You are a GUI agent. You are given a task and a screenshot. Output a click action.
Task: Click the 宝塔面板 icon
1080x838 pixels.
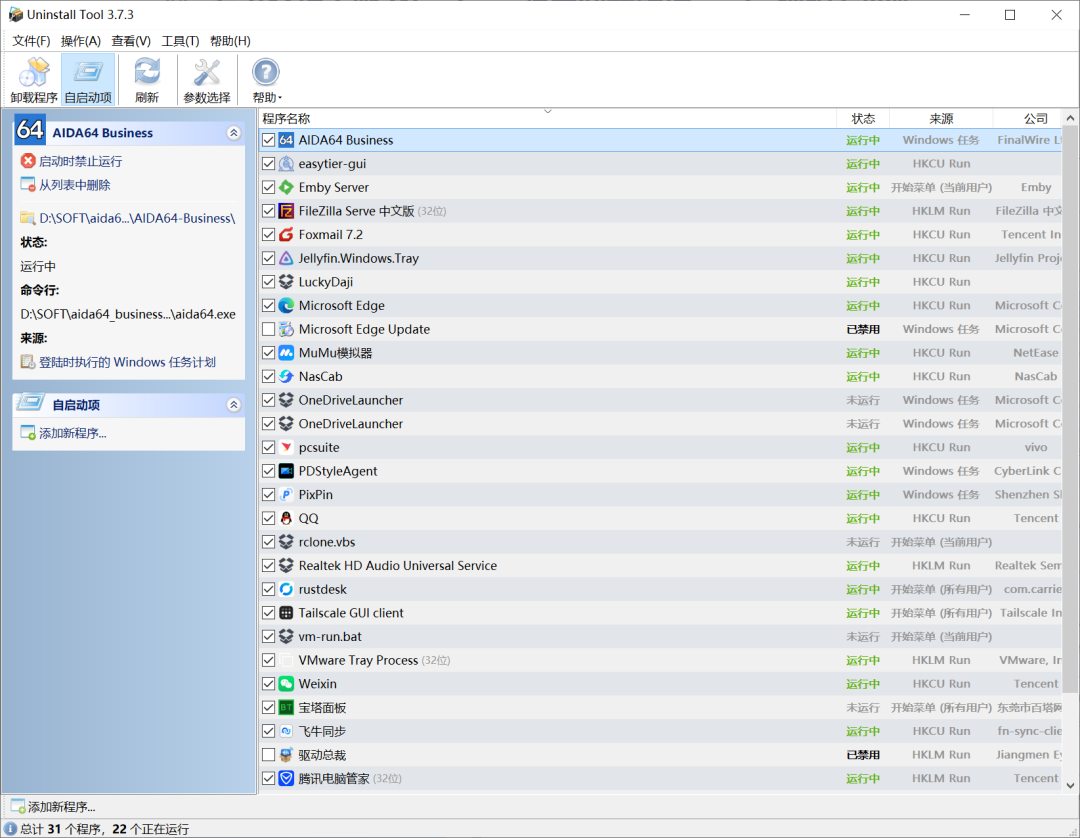coord(286,708)
